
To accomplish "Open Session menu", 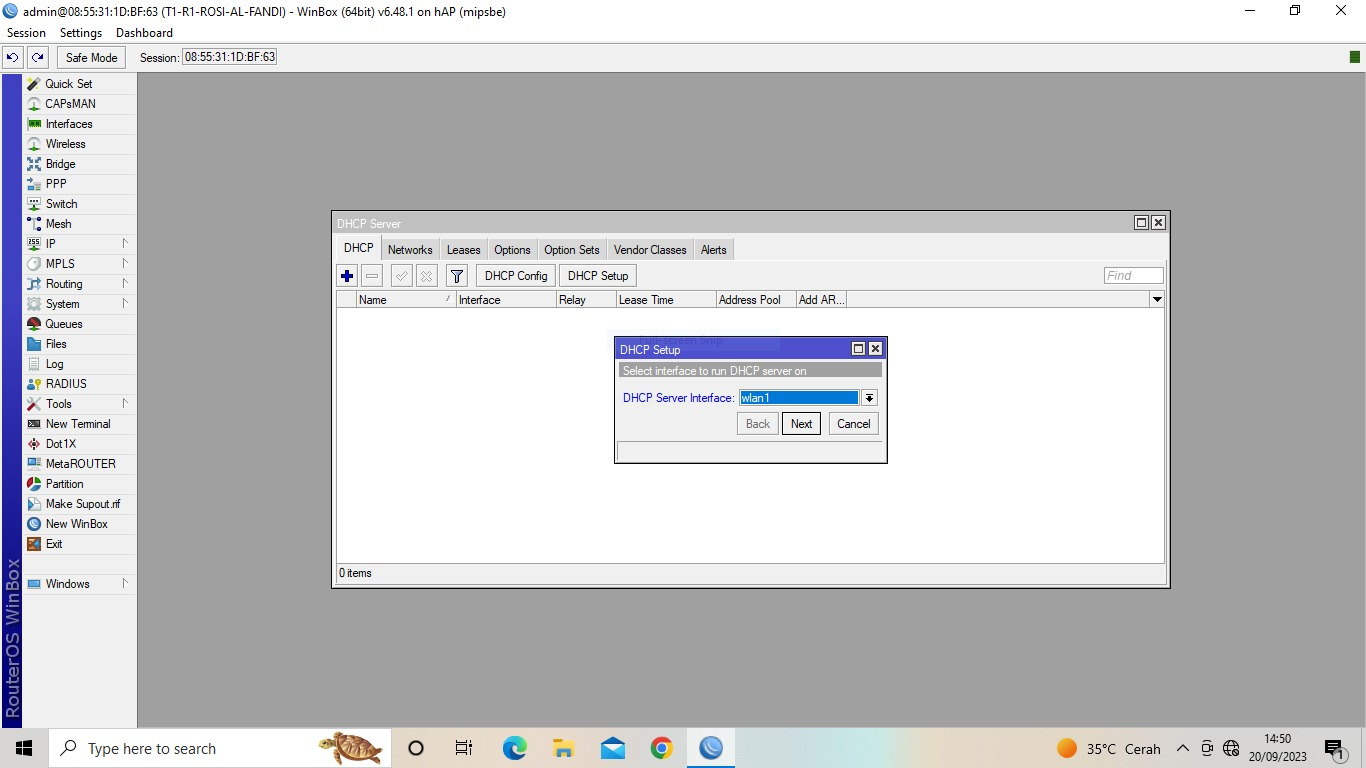I will click(x=26, y=33).
